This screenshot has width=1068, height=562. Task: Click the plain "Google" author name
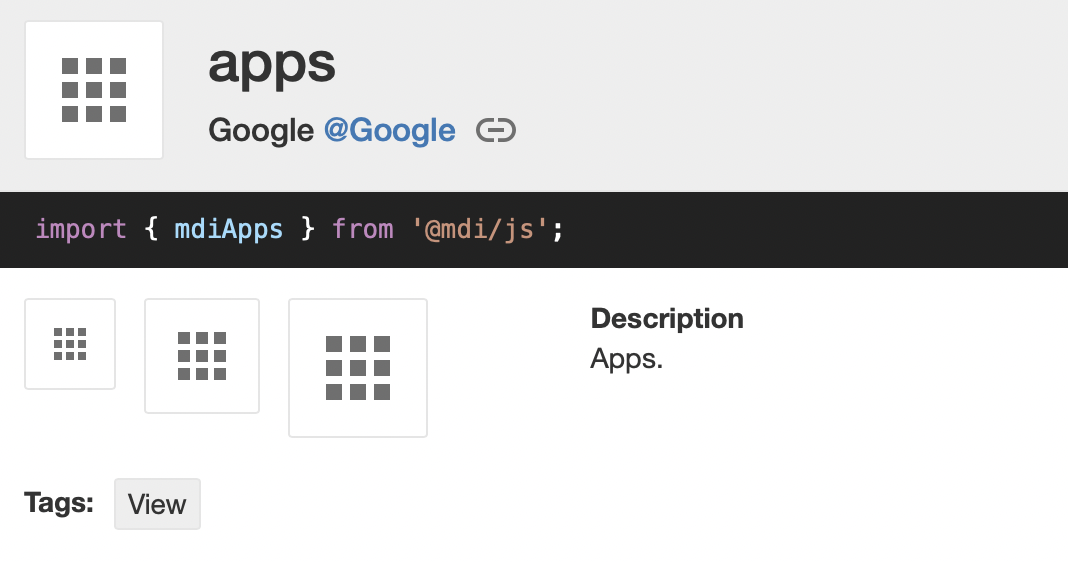260,131
